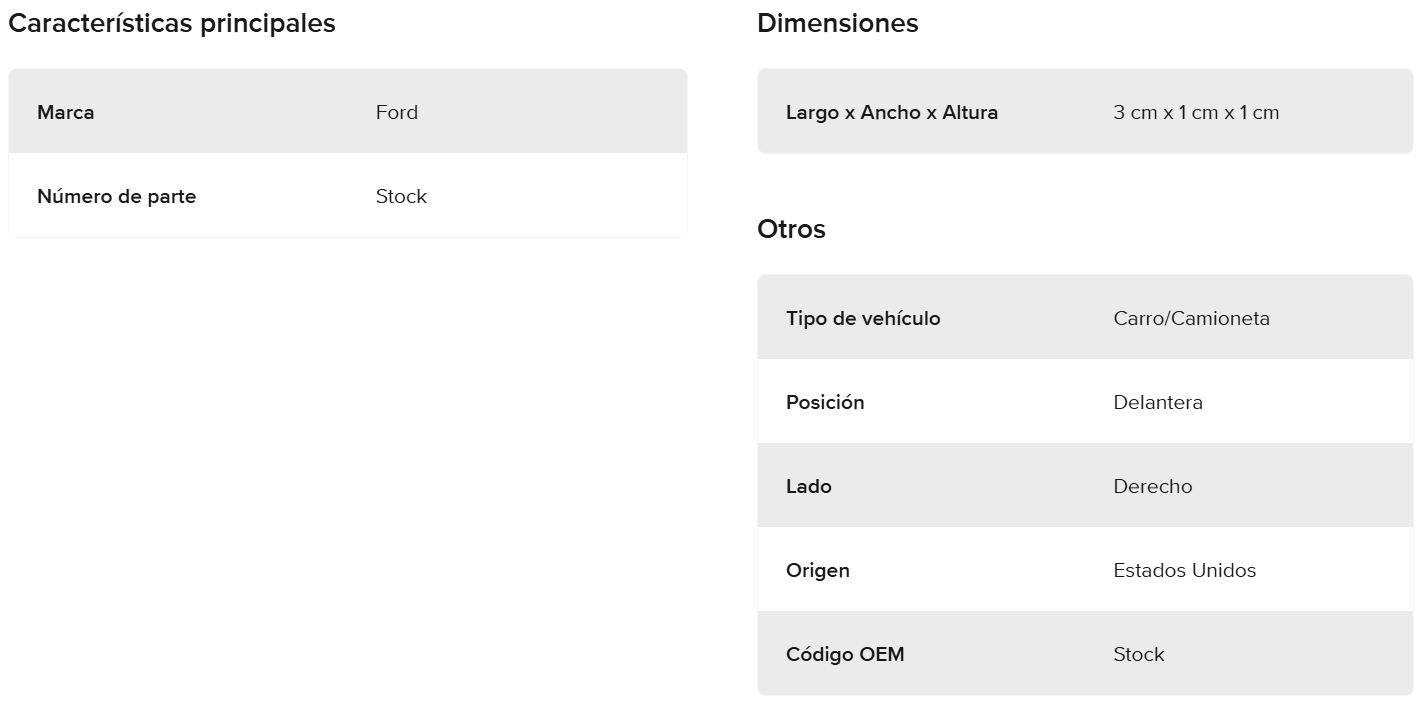1422x711 pixels.
Task: Click the Largo x Ancho x Altura label
Action: (892, 112)
